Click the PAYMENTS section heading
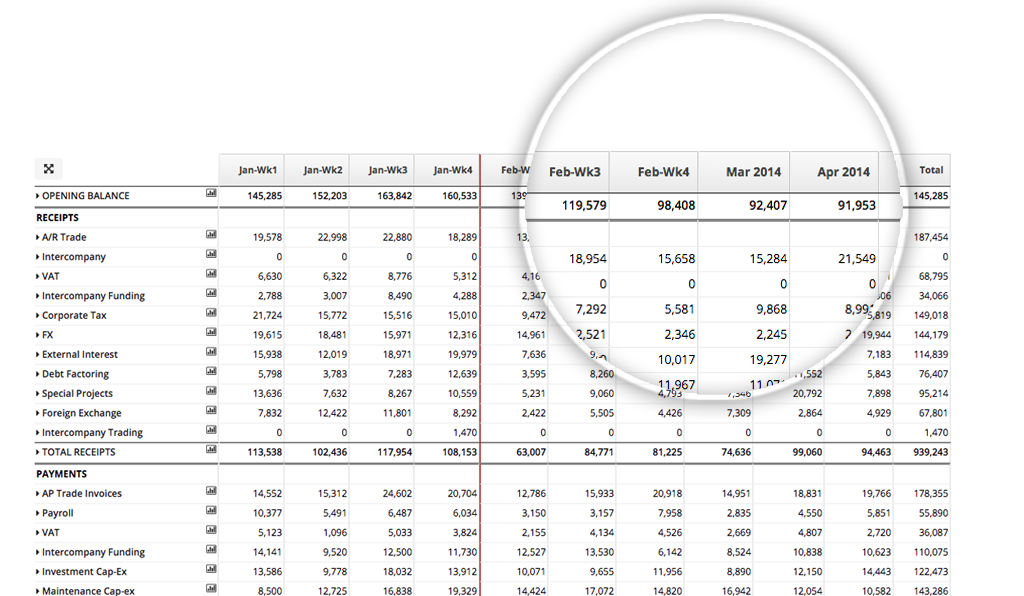The width and height of the screenshot is (1024, 596). point(61,475)
